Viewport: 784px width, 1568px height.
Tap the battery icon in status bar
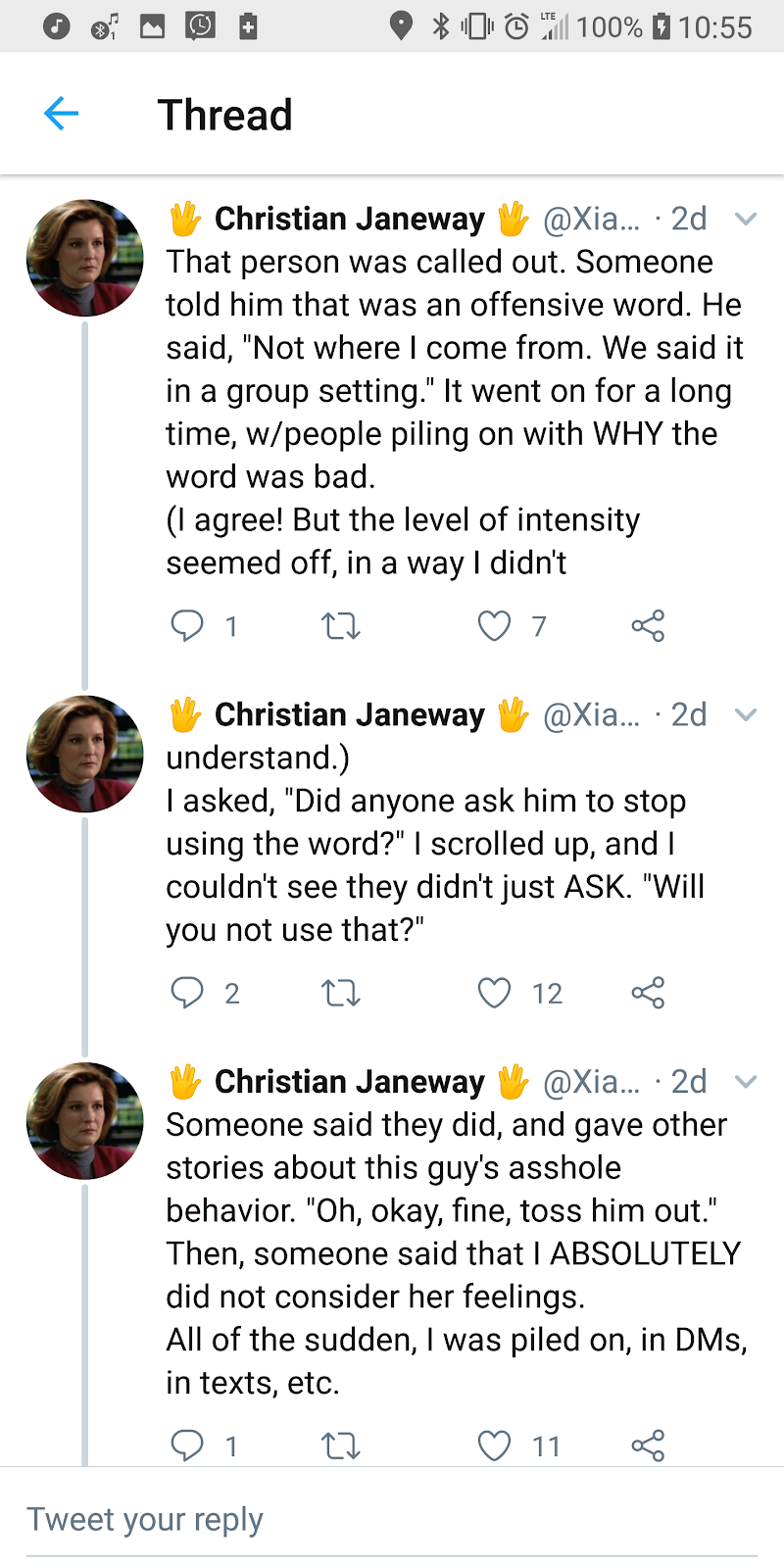661,26
